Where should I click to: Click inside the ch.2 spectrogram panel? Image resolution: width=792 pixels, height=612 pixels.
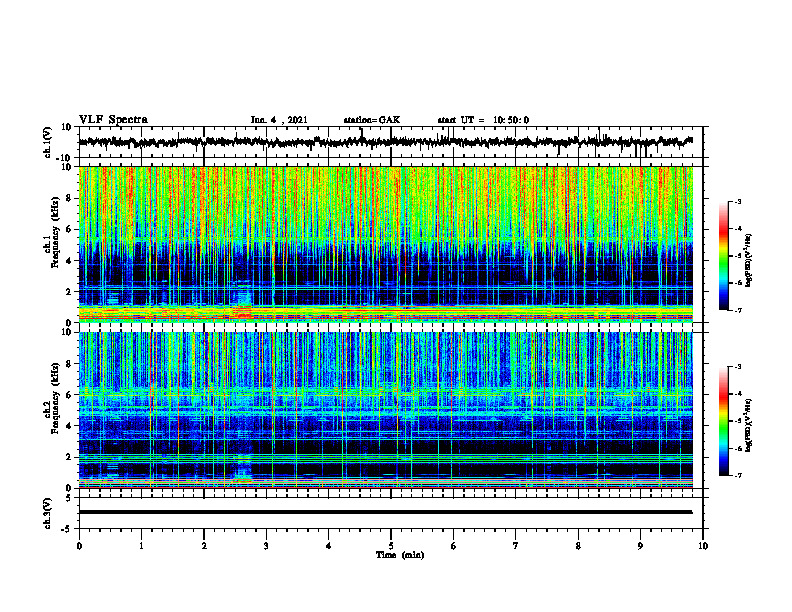386,410
